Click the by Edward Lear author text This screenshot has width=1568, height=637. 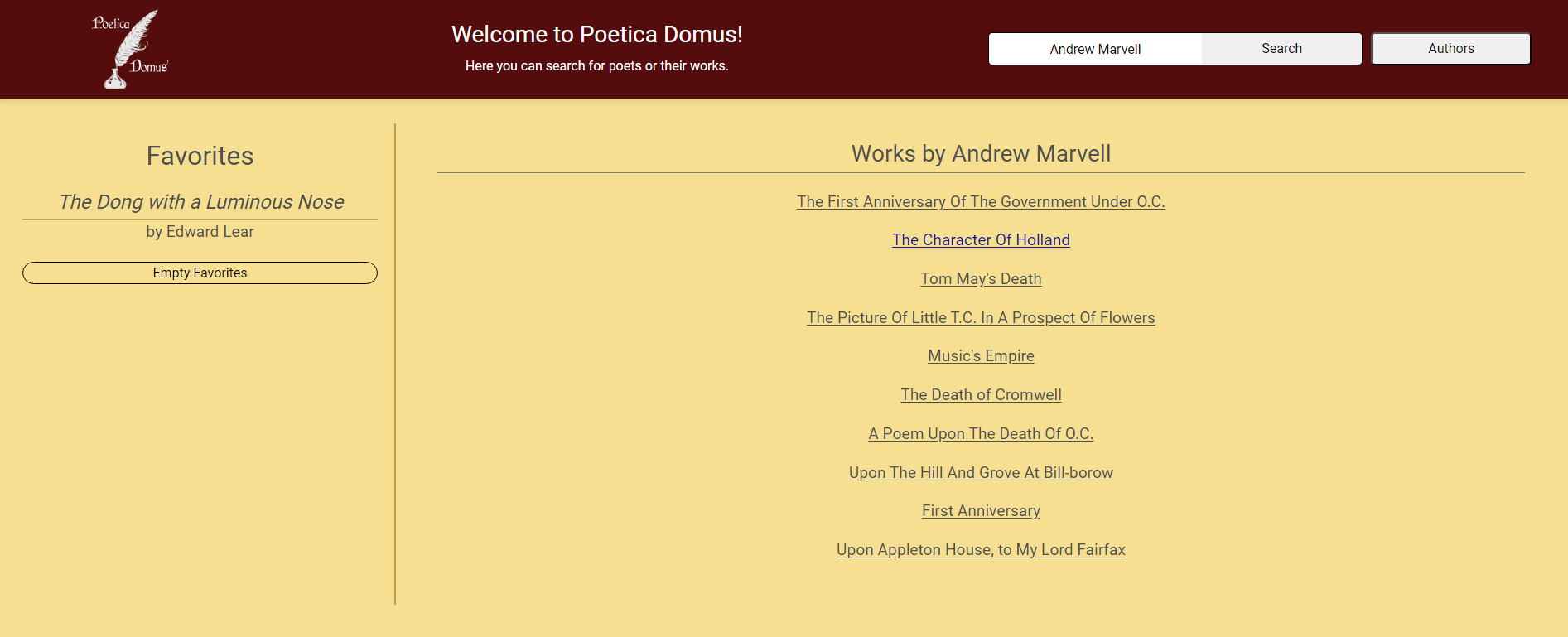(200, 232)
